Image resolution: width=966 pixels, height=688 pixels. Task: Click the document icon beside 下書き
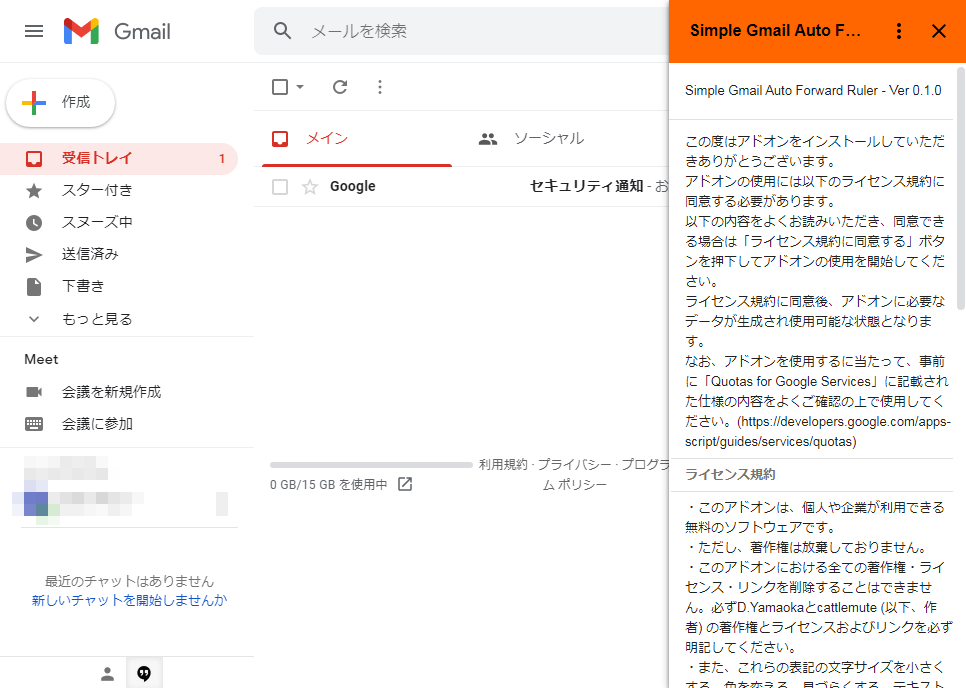pyautogui.click(x=34, y=287)
